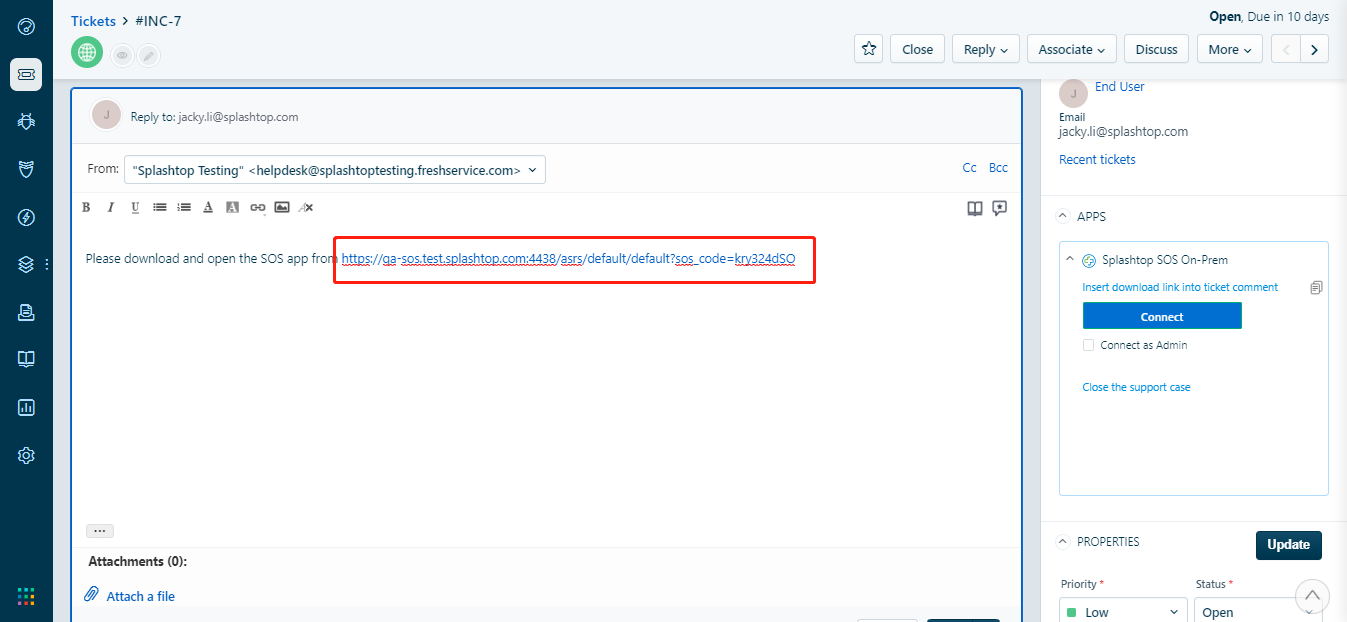Expand the Reply dropdown button
Image resolution: width=1347 pixels, height=622 pixels.
(x=986, y=49)
